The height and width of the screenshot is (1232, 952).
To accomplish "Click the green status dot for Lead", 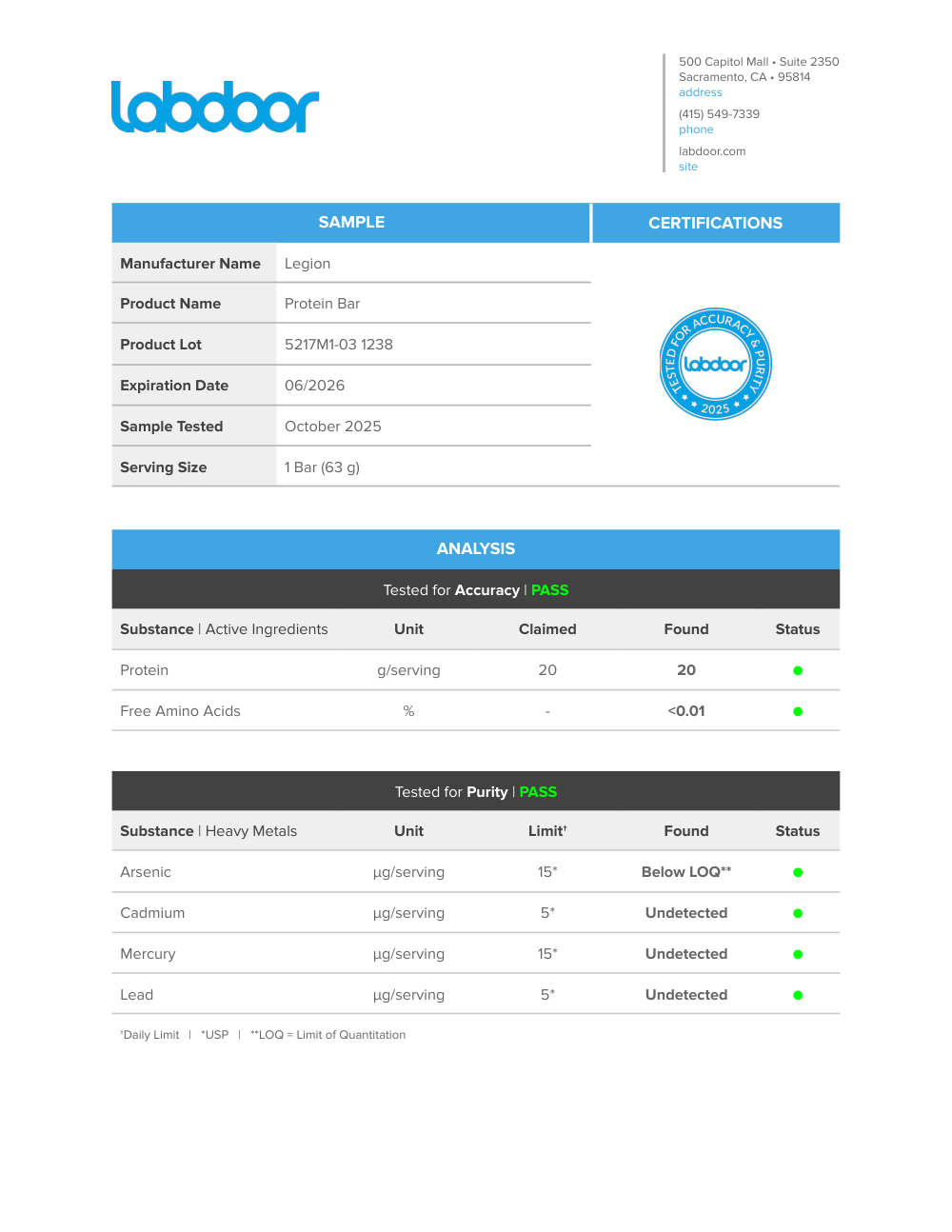I will pos(798,996).
